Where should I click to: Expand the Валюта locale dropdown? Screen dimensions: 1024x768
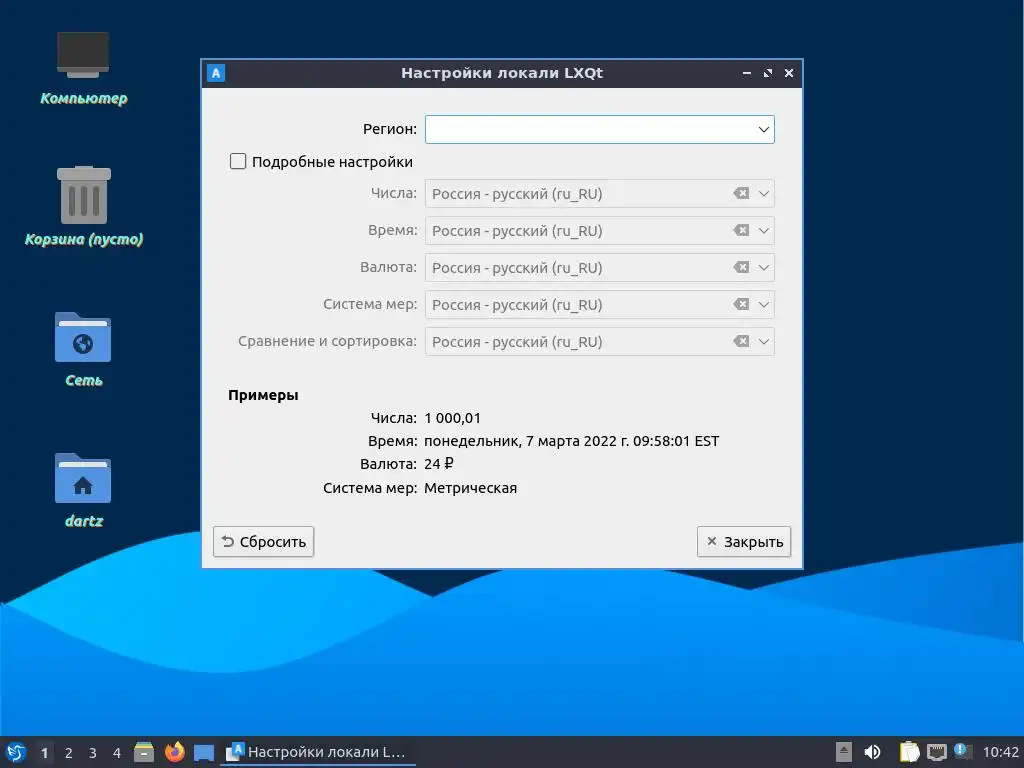click(x=763, y=267)
